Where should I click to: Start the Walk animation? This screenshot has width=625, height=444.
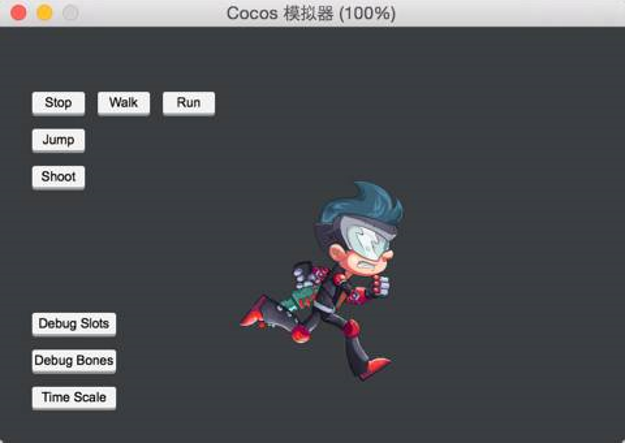124,103
